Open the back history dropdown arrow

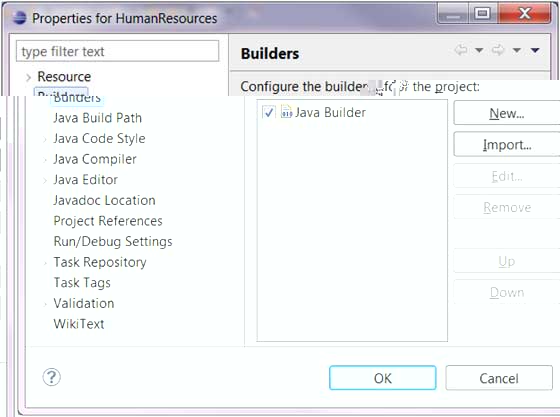(479, 50)
